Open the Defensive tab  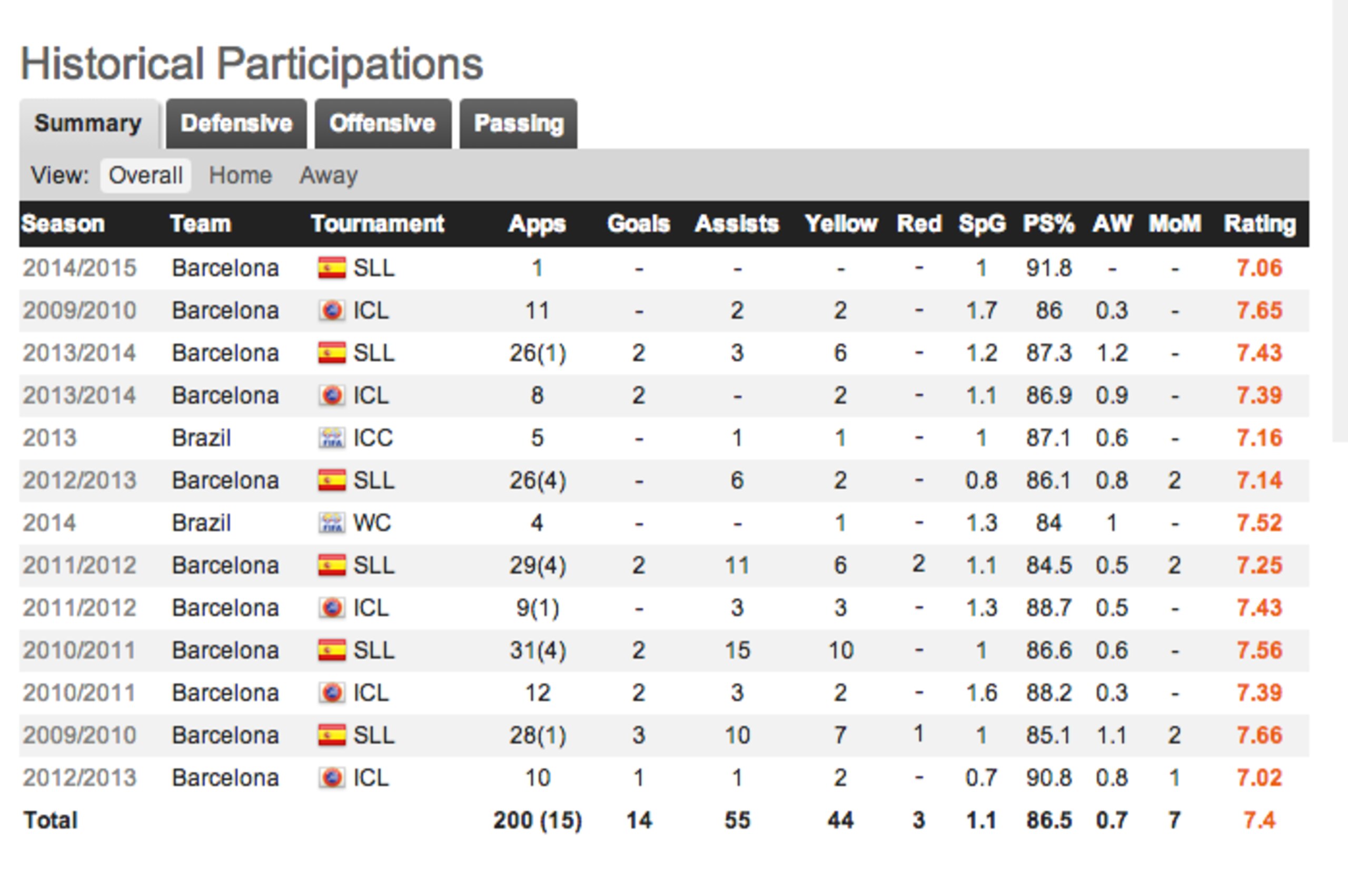pyautogui.click(x=236, y=123)
